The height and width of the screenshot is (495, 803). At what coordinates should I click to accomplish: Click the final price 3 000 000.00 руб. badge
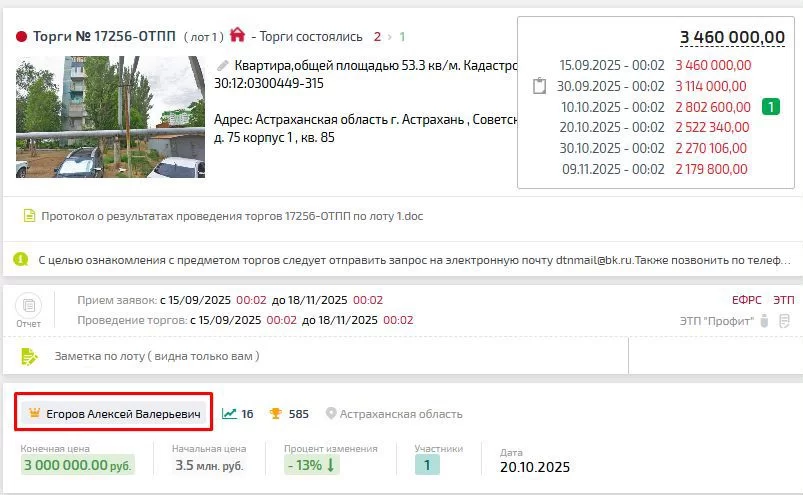78,465
